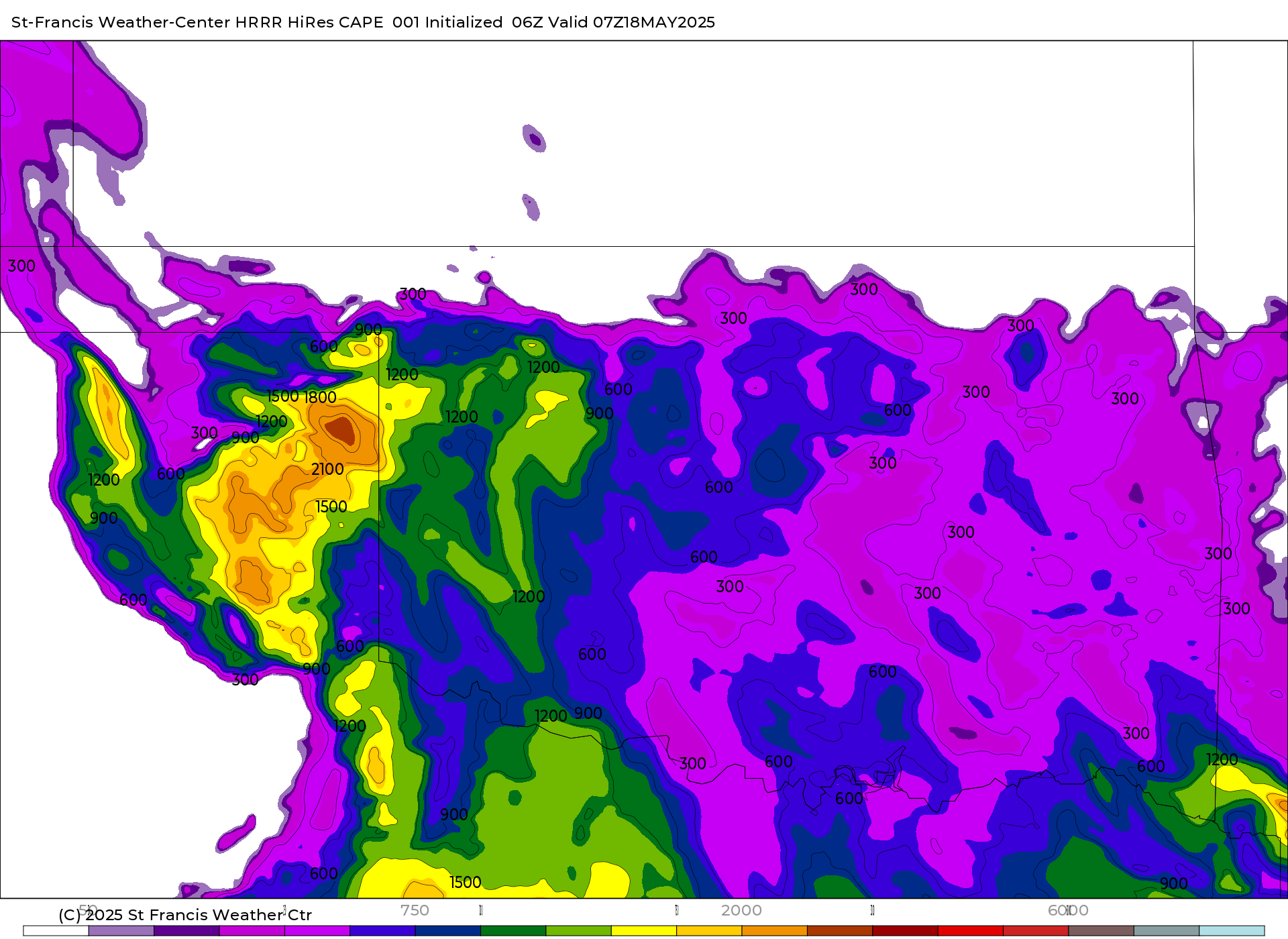Viewport: 1288px width, 939px height.
Task: Click the rust-brown CAPE maximum area on the map
Action: pos(341,431)
